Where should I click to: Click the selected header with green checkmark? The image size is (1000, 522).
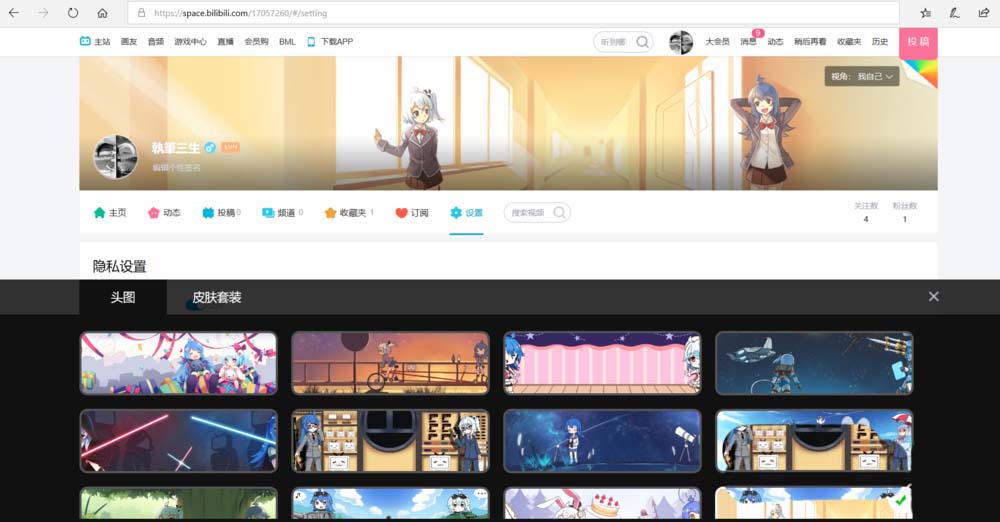pos(814,504)
